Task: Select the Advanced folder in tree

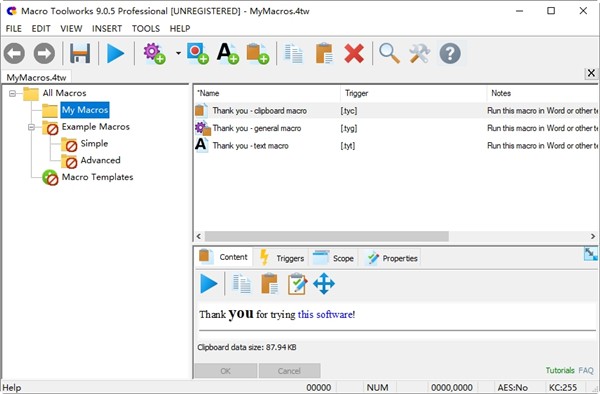Action: (100, 160)
